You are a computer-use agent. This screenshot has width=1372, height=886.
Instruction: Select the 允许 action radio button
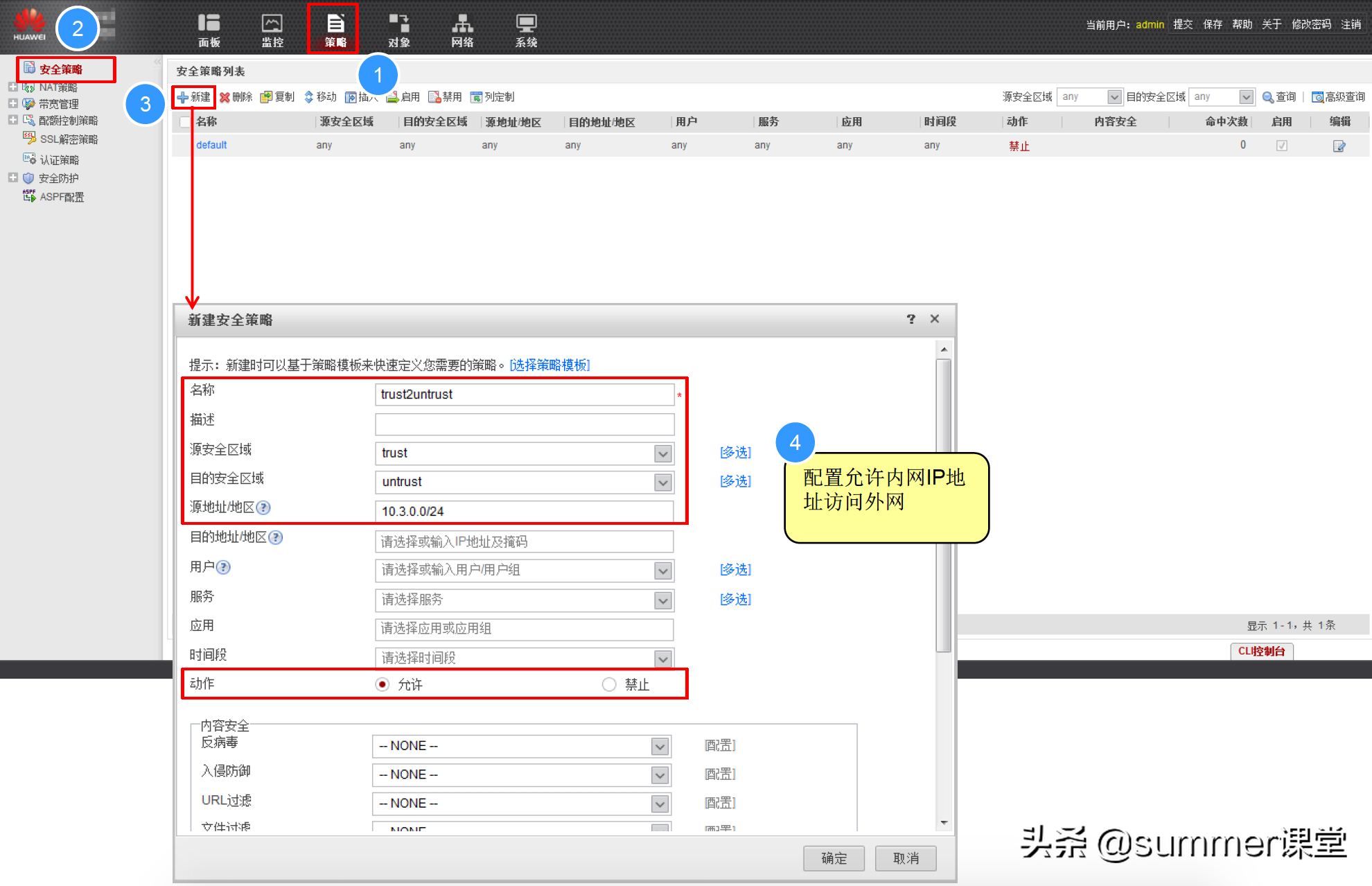(x=382, y=684)
